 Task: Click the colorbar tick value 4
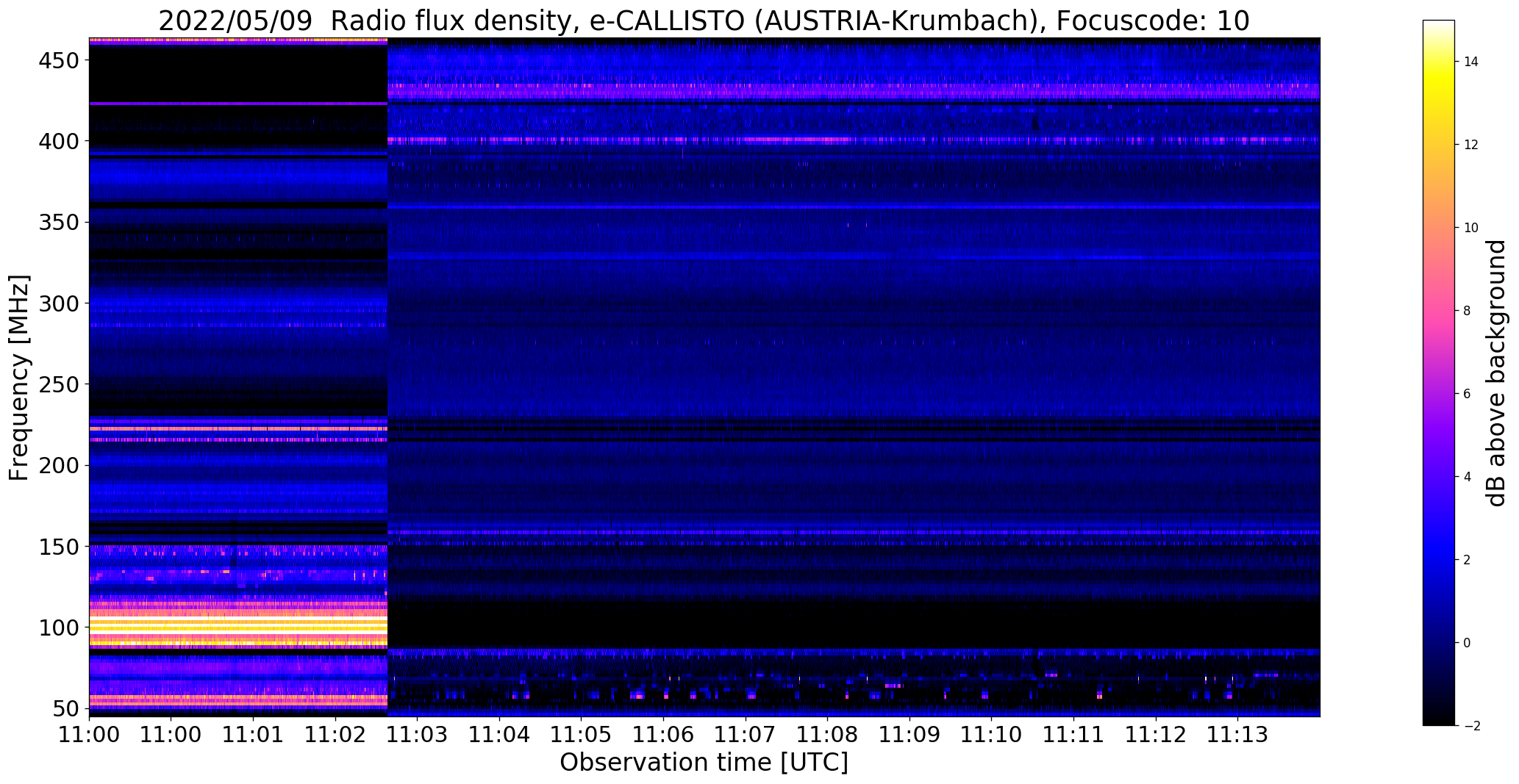[x=1468, y=477]
